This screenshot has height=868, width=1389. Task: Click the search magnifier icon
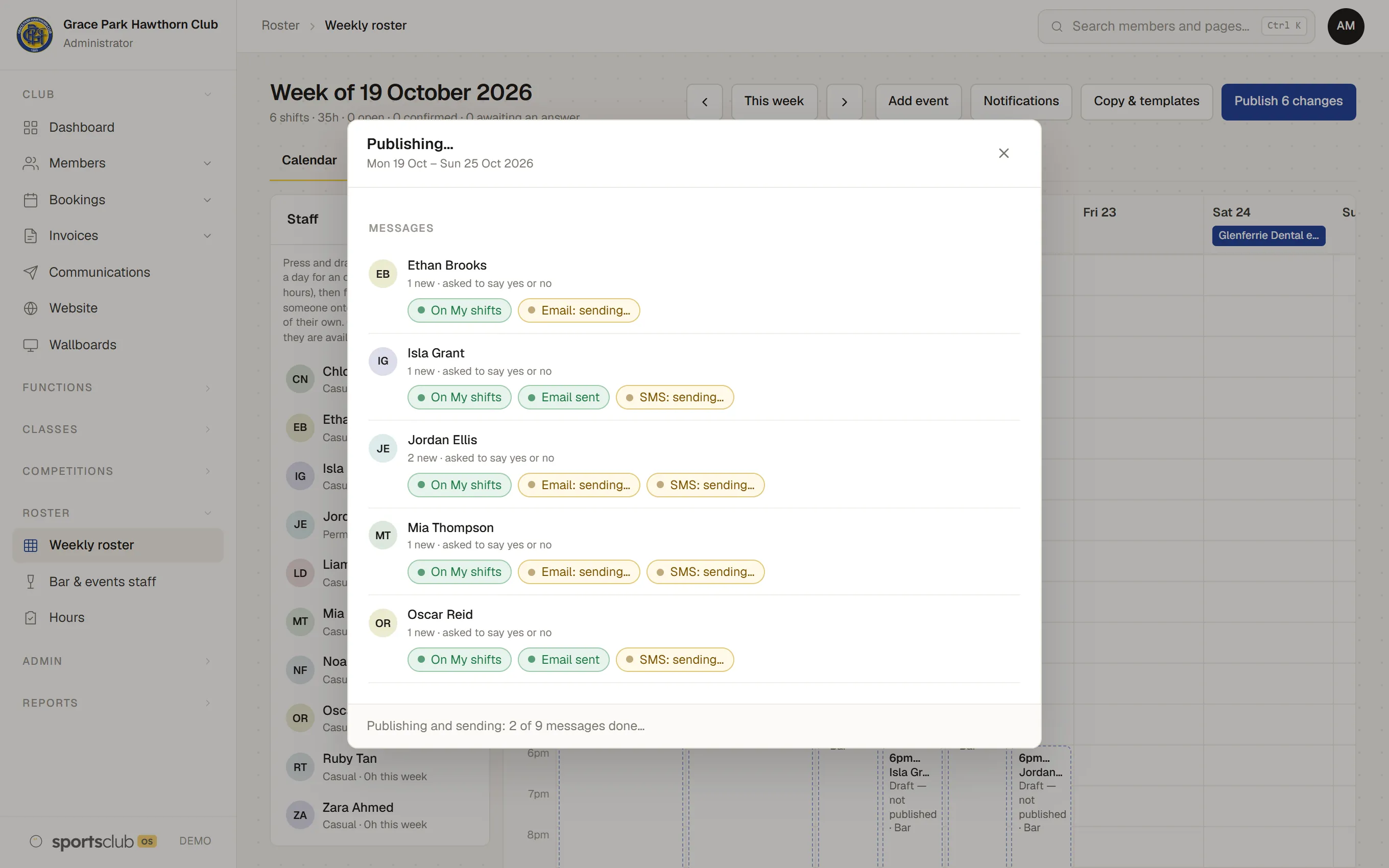click(x=1057, y=27)
